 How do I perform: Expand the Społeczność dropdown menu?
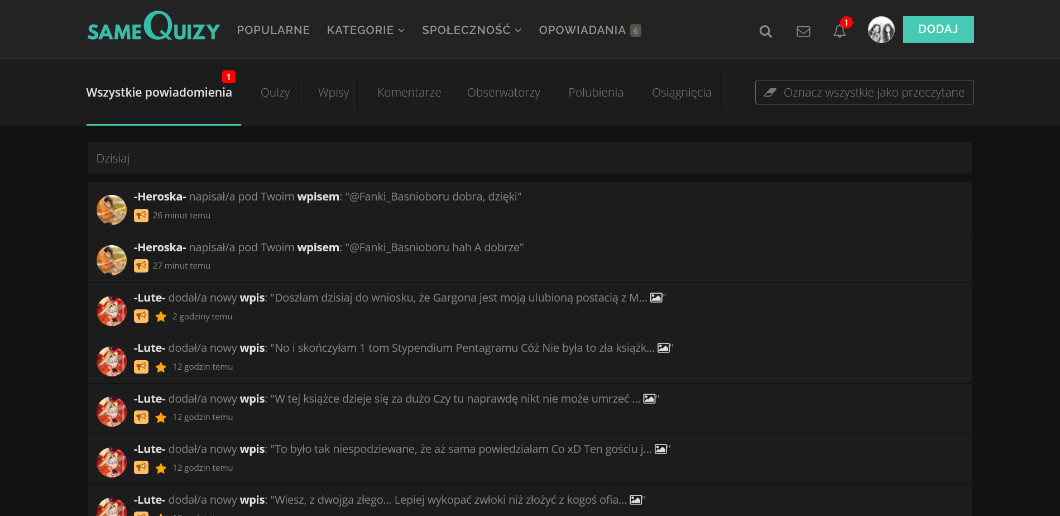point(471,30)
